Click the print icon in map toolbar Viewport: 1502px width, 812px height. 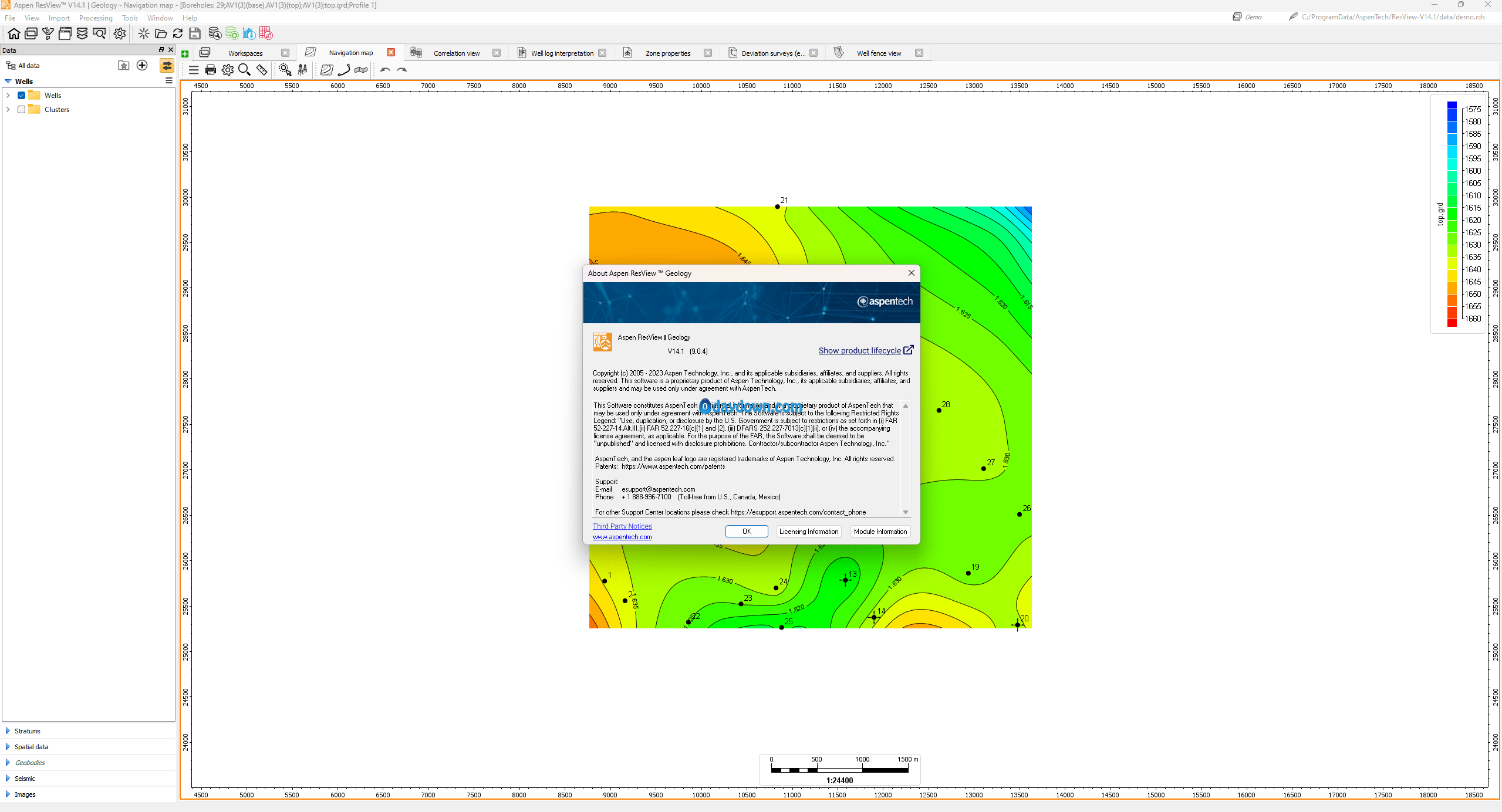(211, 70)
